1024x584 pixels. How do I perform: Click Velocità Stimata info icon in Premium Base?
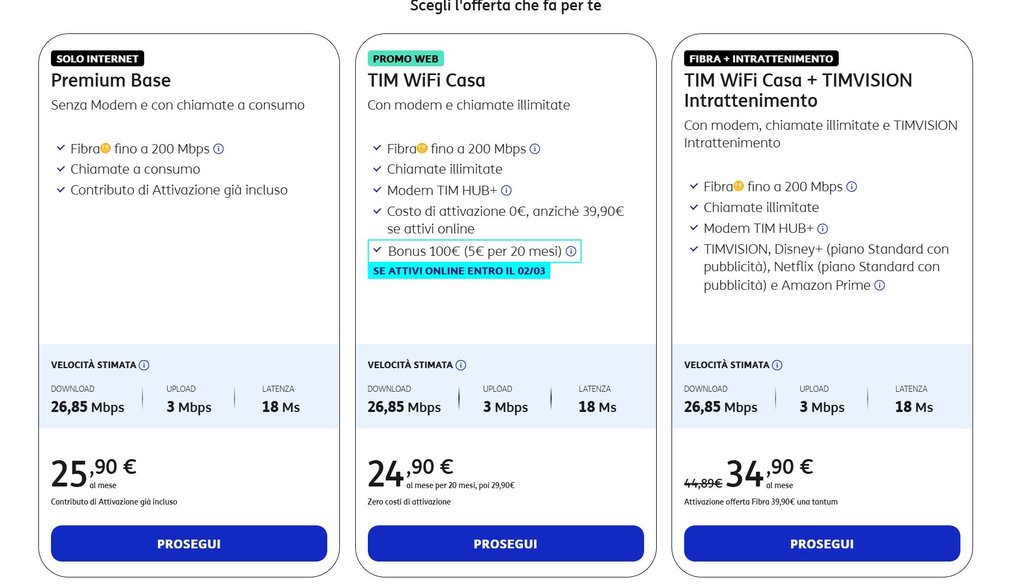(x=144, y=366)
